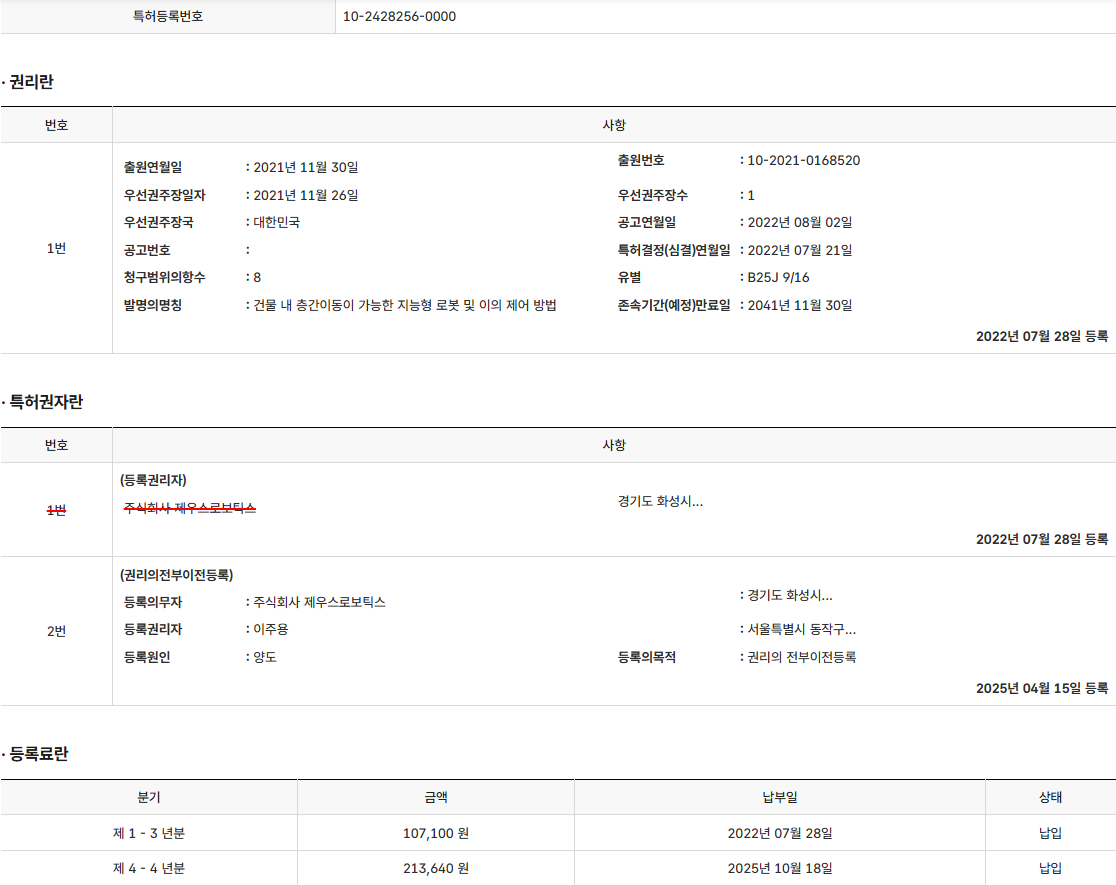Screen dimensions: 1116x885
Task: Click the struck-through 주식회사 제우스로보틱스 name
Action: click(190, 509)
